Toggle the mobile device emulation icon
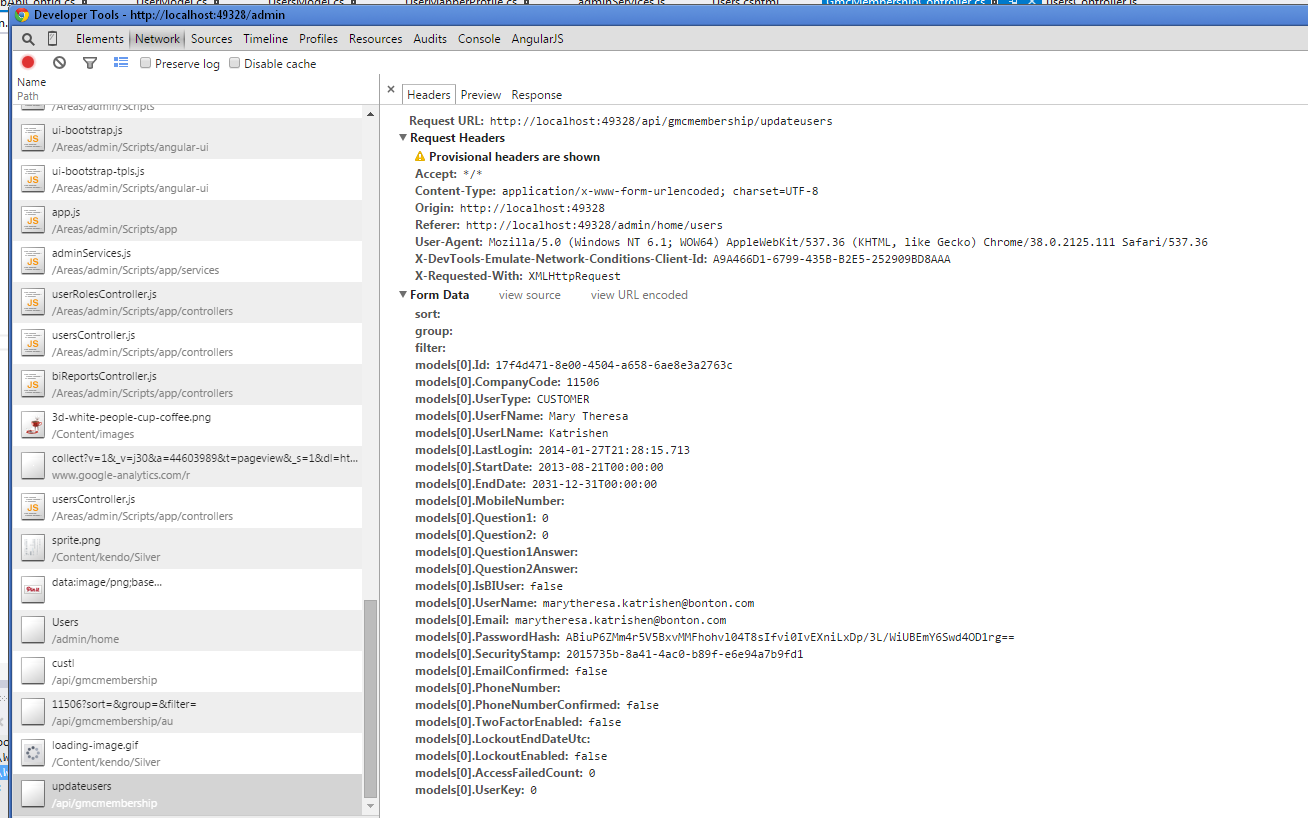The width and height of the screenshot is (1308, 818). pos(53,39)
